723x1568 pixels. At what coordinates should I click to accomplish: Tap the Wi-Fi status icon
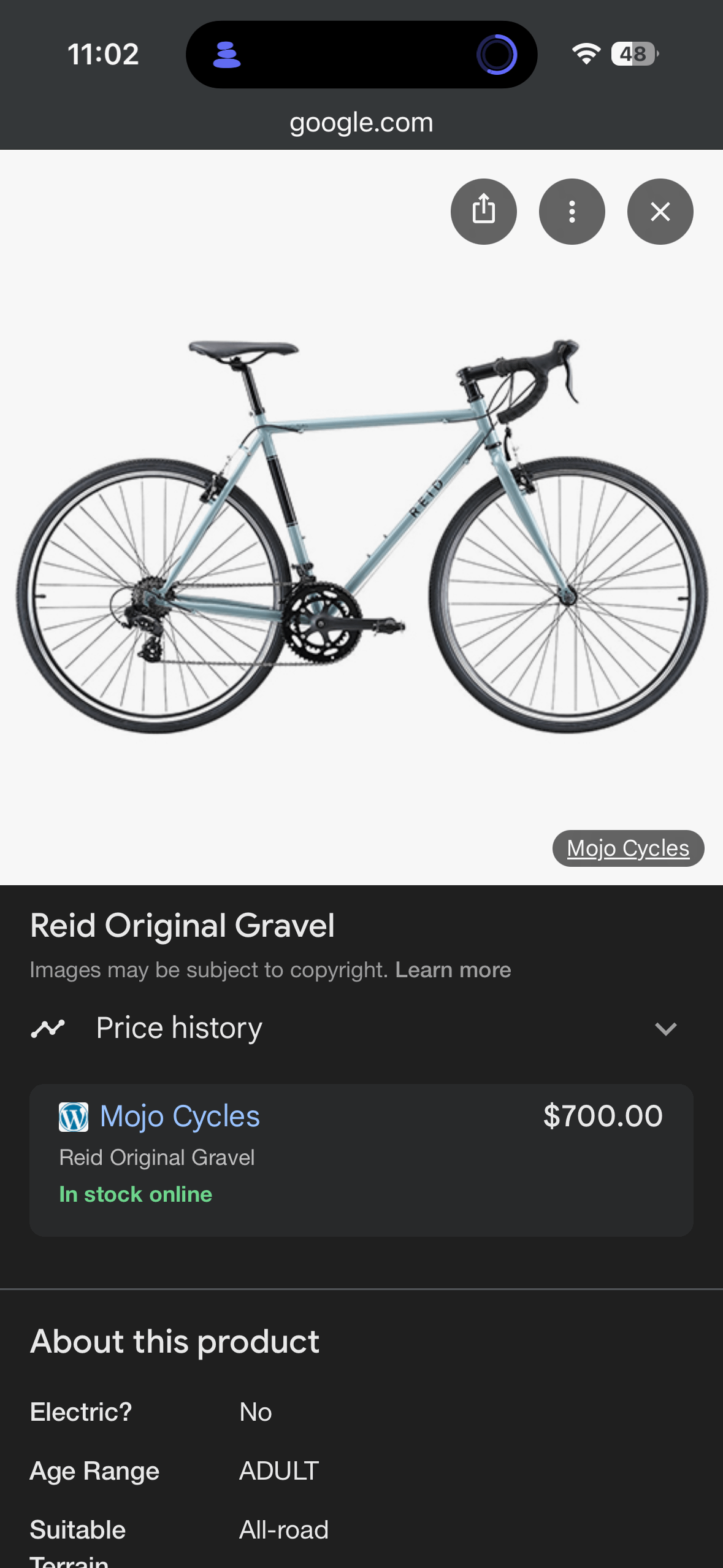click(586, 54)
